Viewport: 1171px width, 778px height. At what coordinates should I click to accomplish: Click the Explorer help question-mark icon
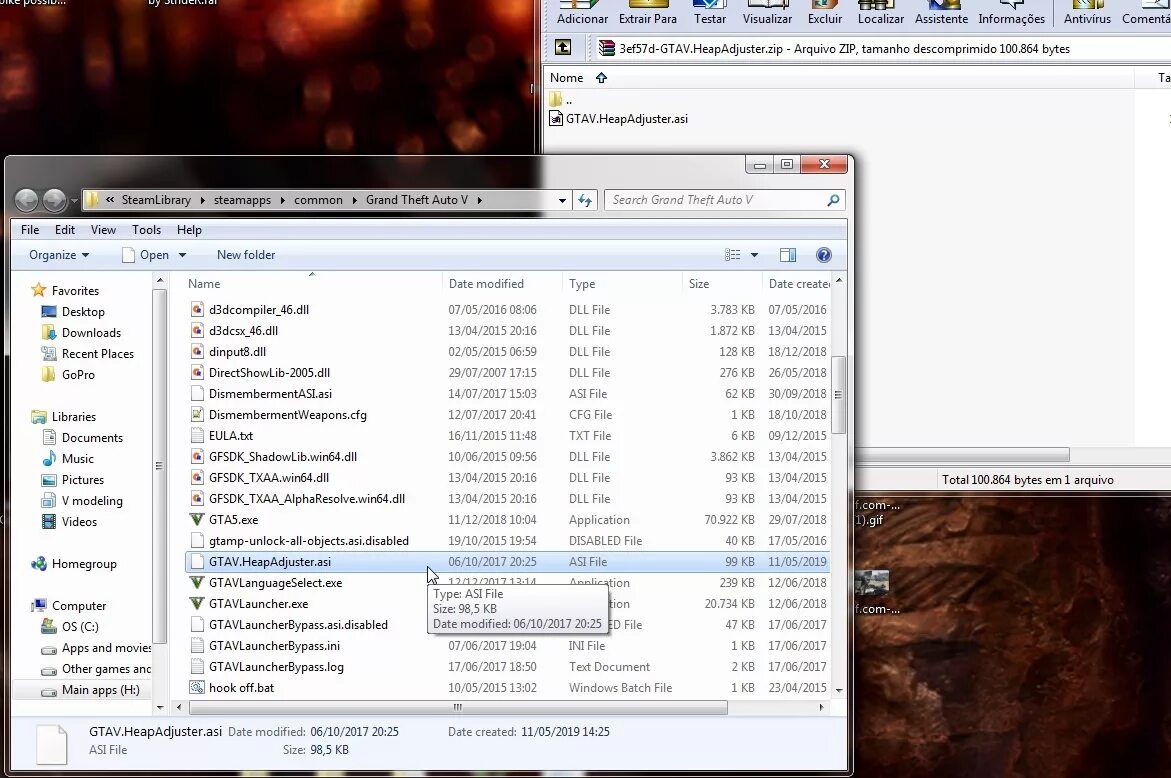(x=824, y=255)
